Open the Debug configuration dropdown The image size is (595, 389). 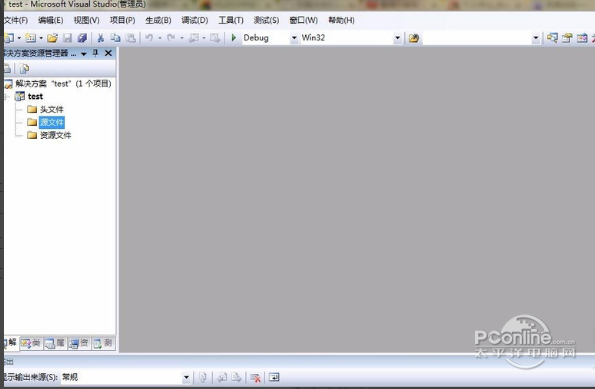coord(294,38)
